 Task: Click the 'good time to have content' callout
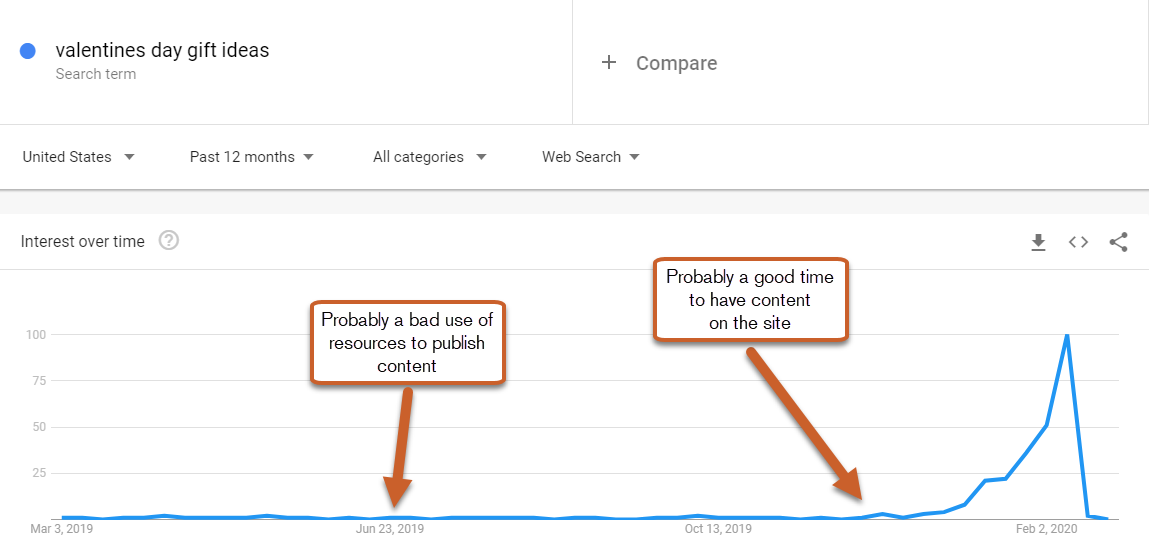(x=750, y=299)
